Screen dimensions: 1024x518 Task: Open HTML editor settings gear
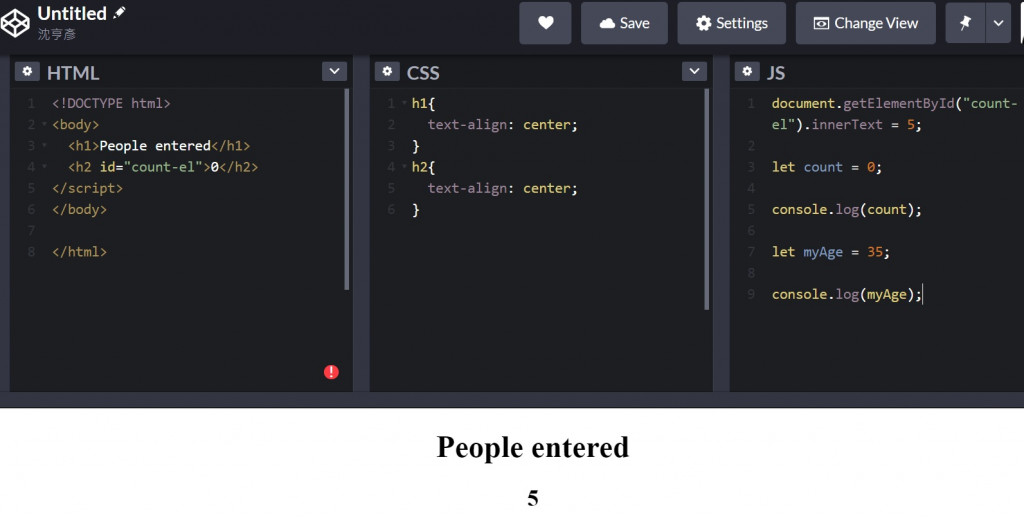(27, 71)
